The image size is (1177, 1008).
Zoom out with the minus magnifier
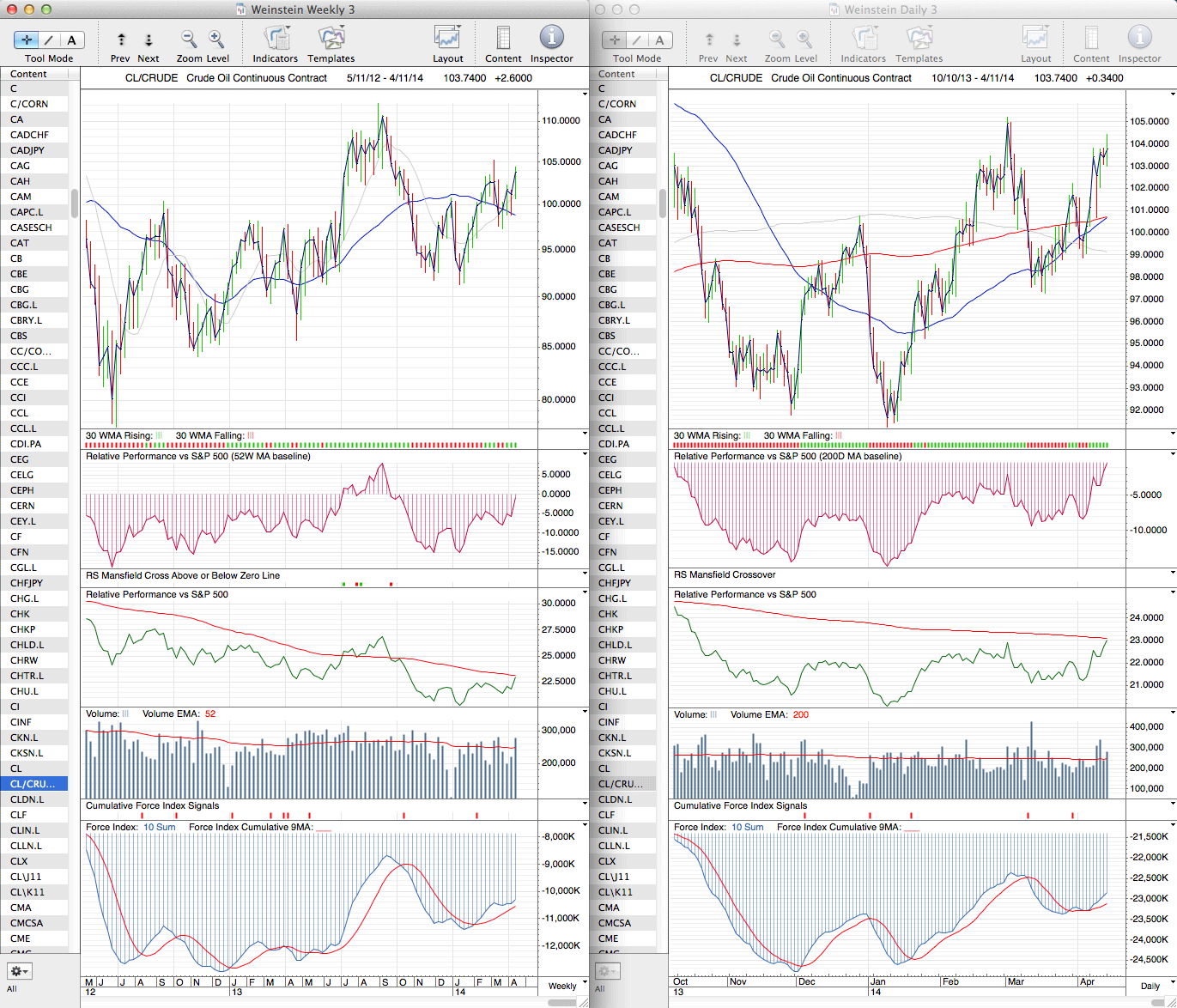(x=189, y=39)
